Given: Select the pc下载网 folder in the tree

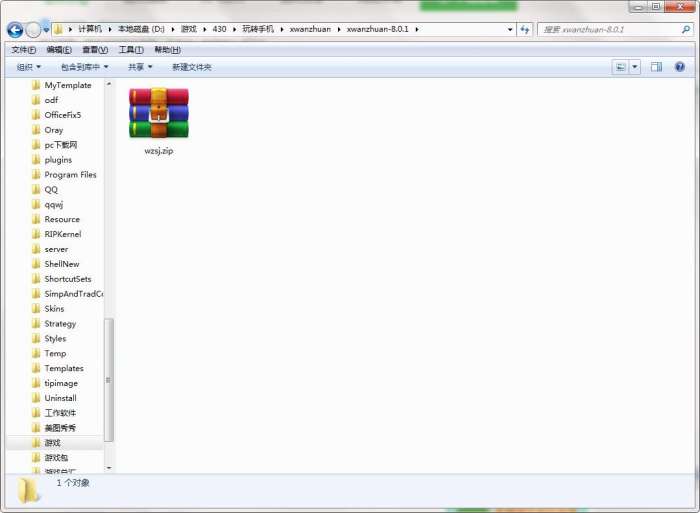Looking at the screenshot, I should (x=54, y=145).
